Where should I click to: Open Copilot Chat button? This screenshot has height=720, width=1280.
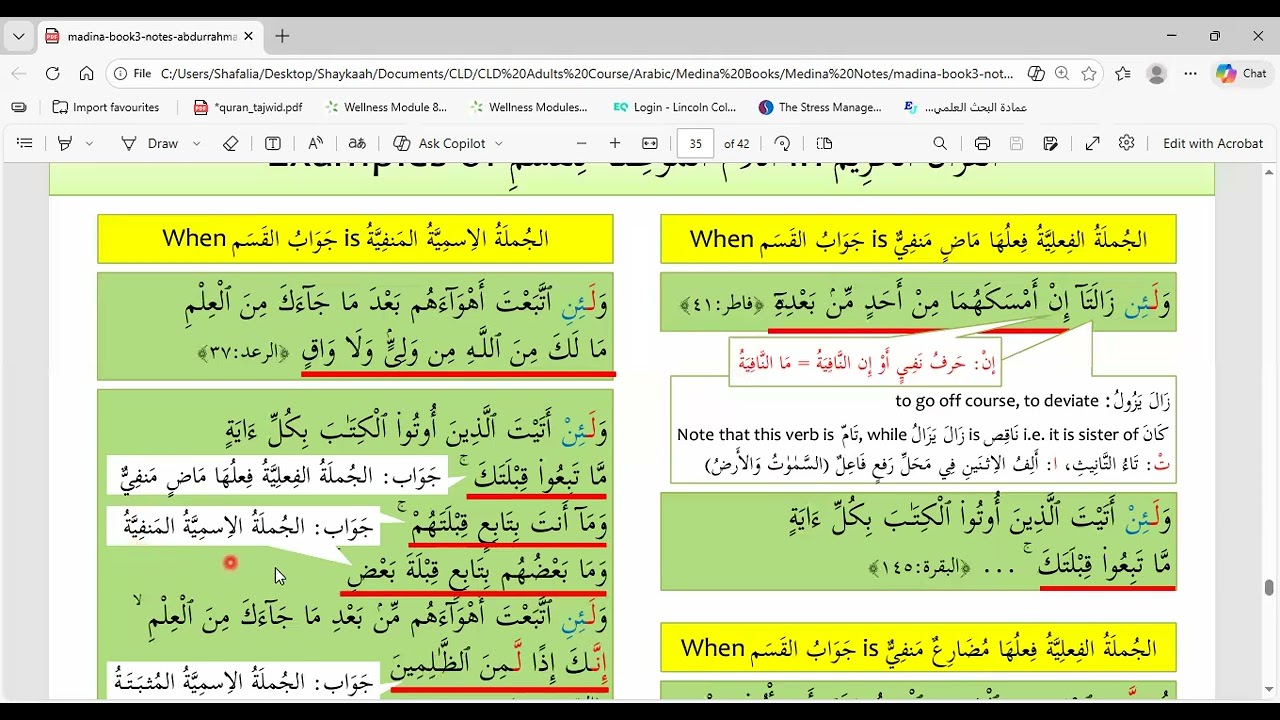[x=1241, y=73]
